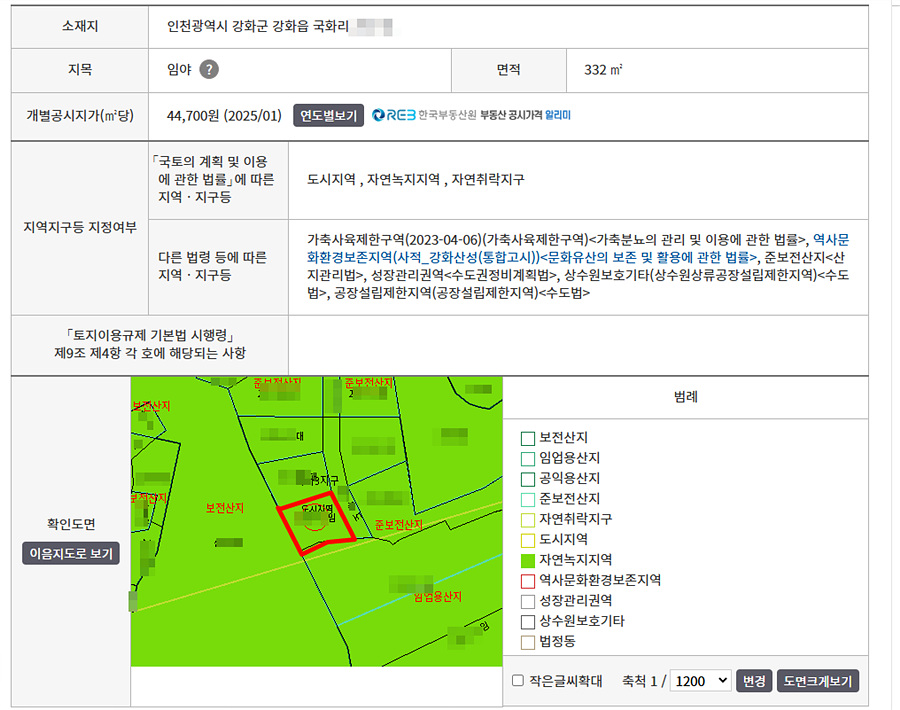Click the 변경 button to apply scale
This screenshot has width=900, height=710.
pos(753,681)
